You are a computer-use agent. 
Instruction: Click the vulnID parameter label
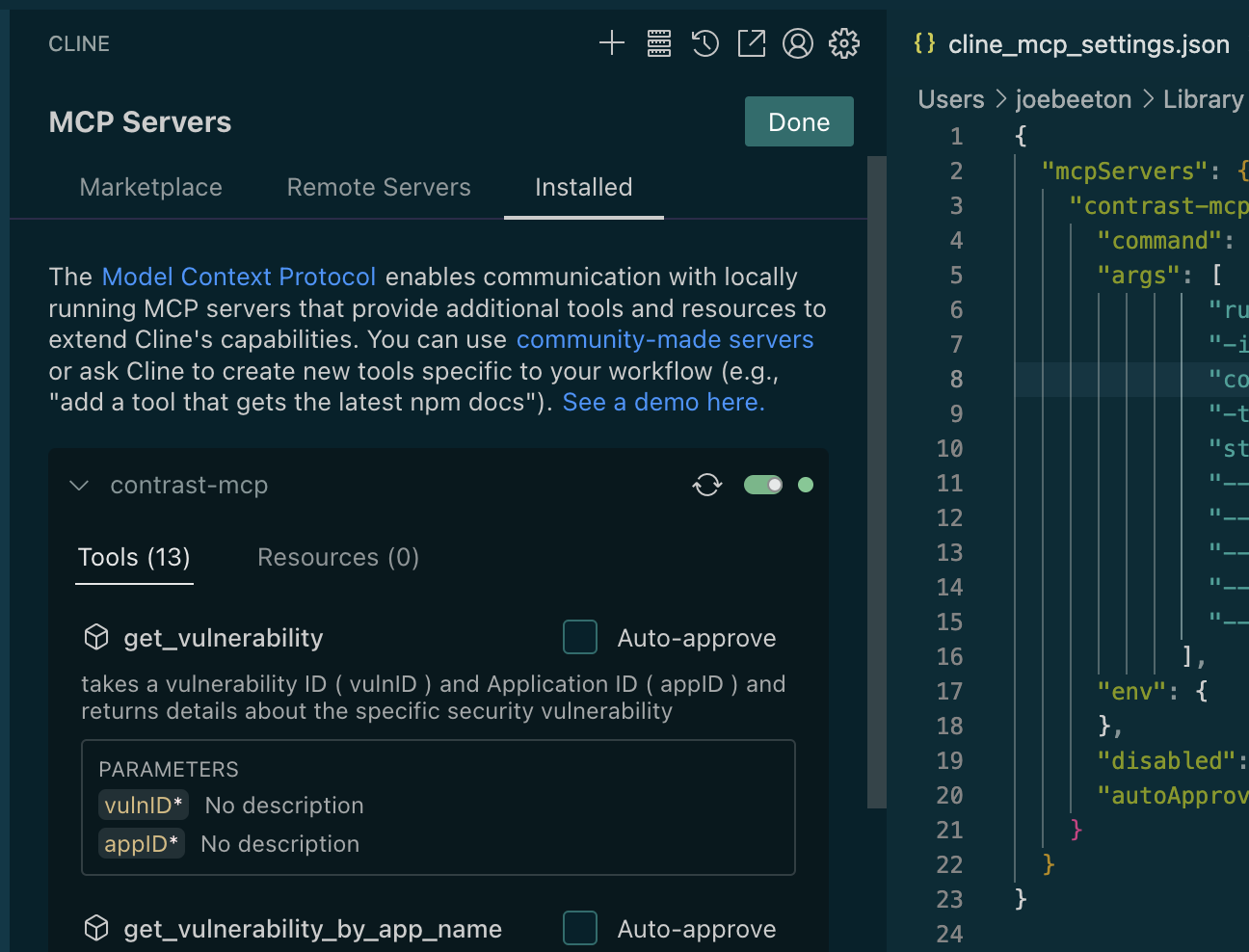click(x=144, y=806)
